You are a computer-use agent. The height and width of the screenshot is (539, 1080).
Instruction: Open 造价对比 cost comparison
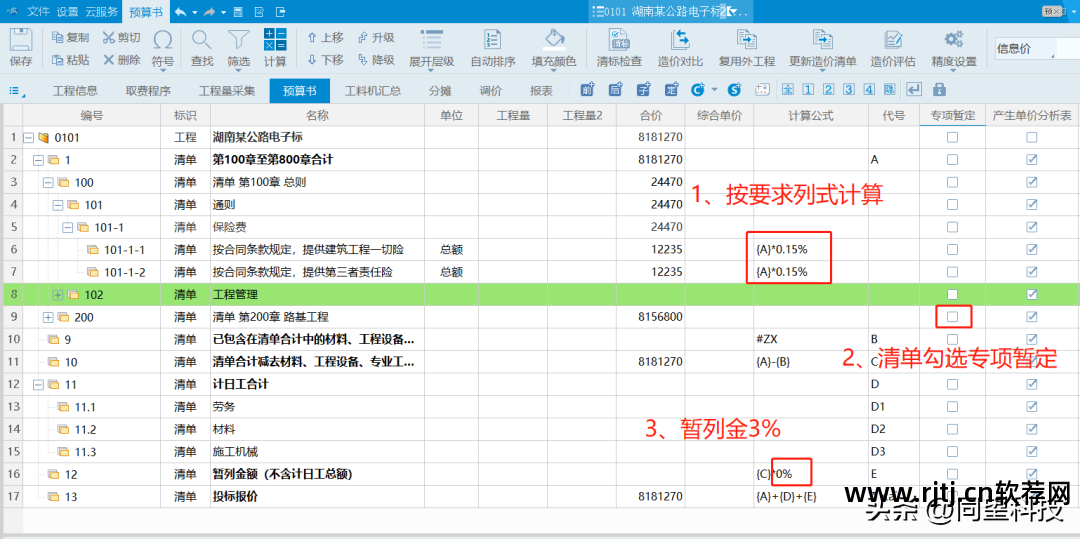click(680, 48)
